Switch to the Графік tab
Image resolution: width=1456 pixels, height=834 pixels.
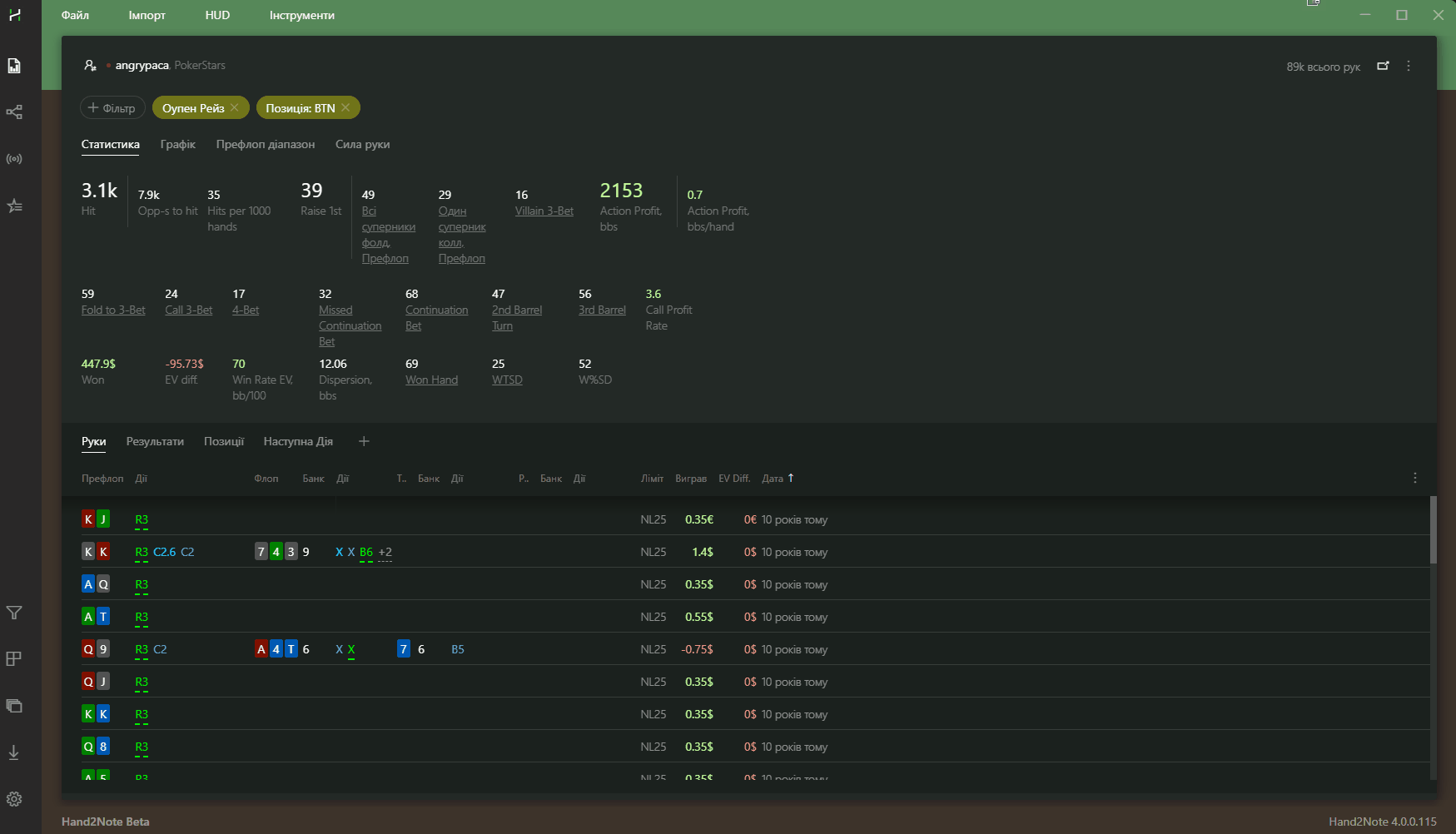click(178, 144)
